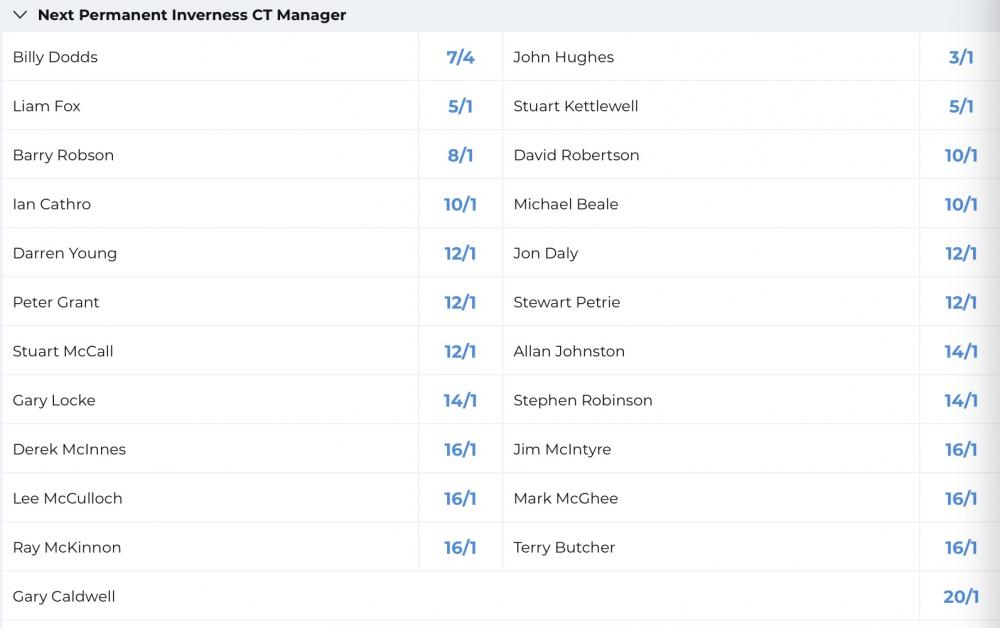1000x628 pixels.
Task: Choose Stuart Kettlewell 5/1 odds
Action: pyautogui.click(x=960, y=106)
